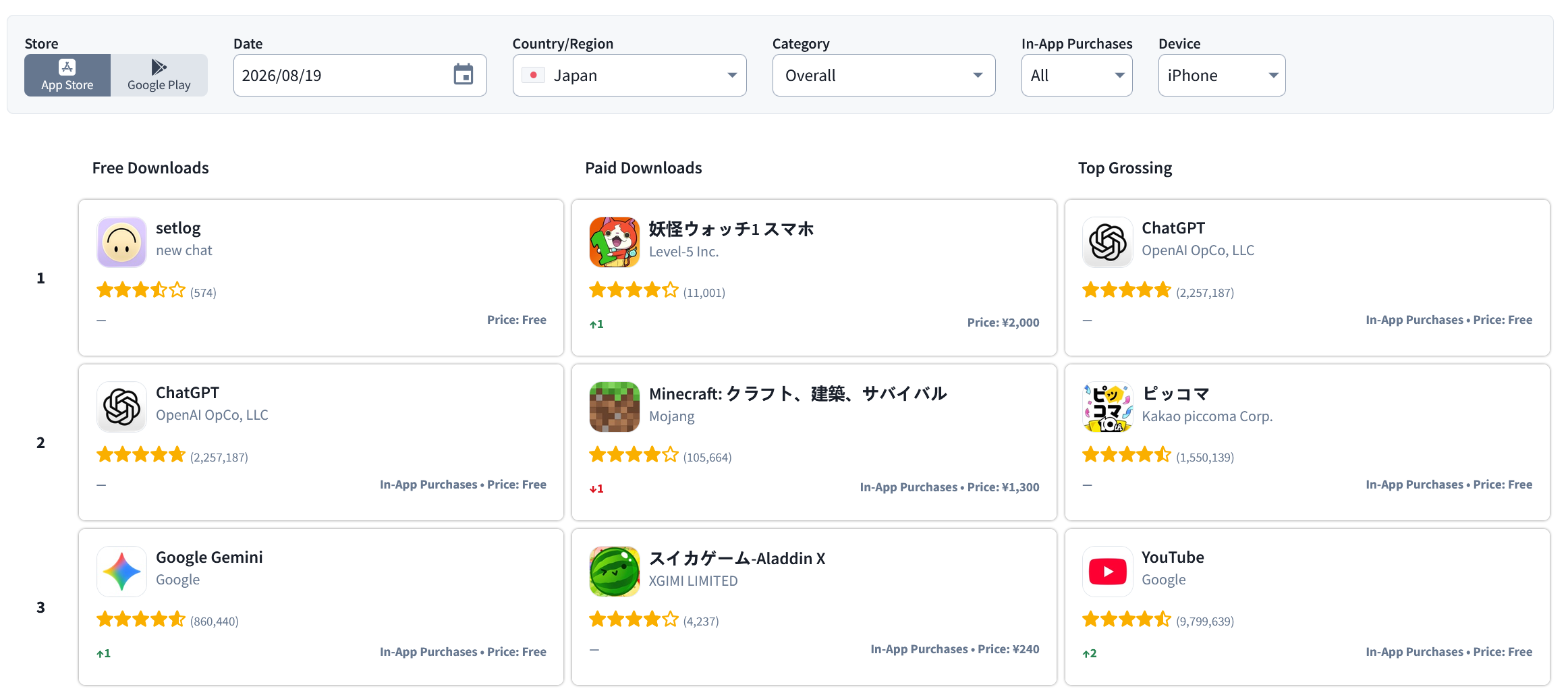Click the Minecraft rank-down indicator
Viewport: 1568px width, 689px height.
tap(596, 489)
